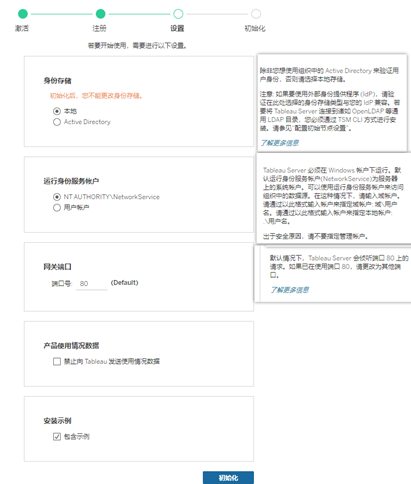Click the blue 初始化 button
Viewport: 411px width, 484px height.
pos(228,478)
